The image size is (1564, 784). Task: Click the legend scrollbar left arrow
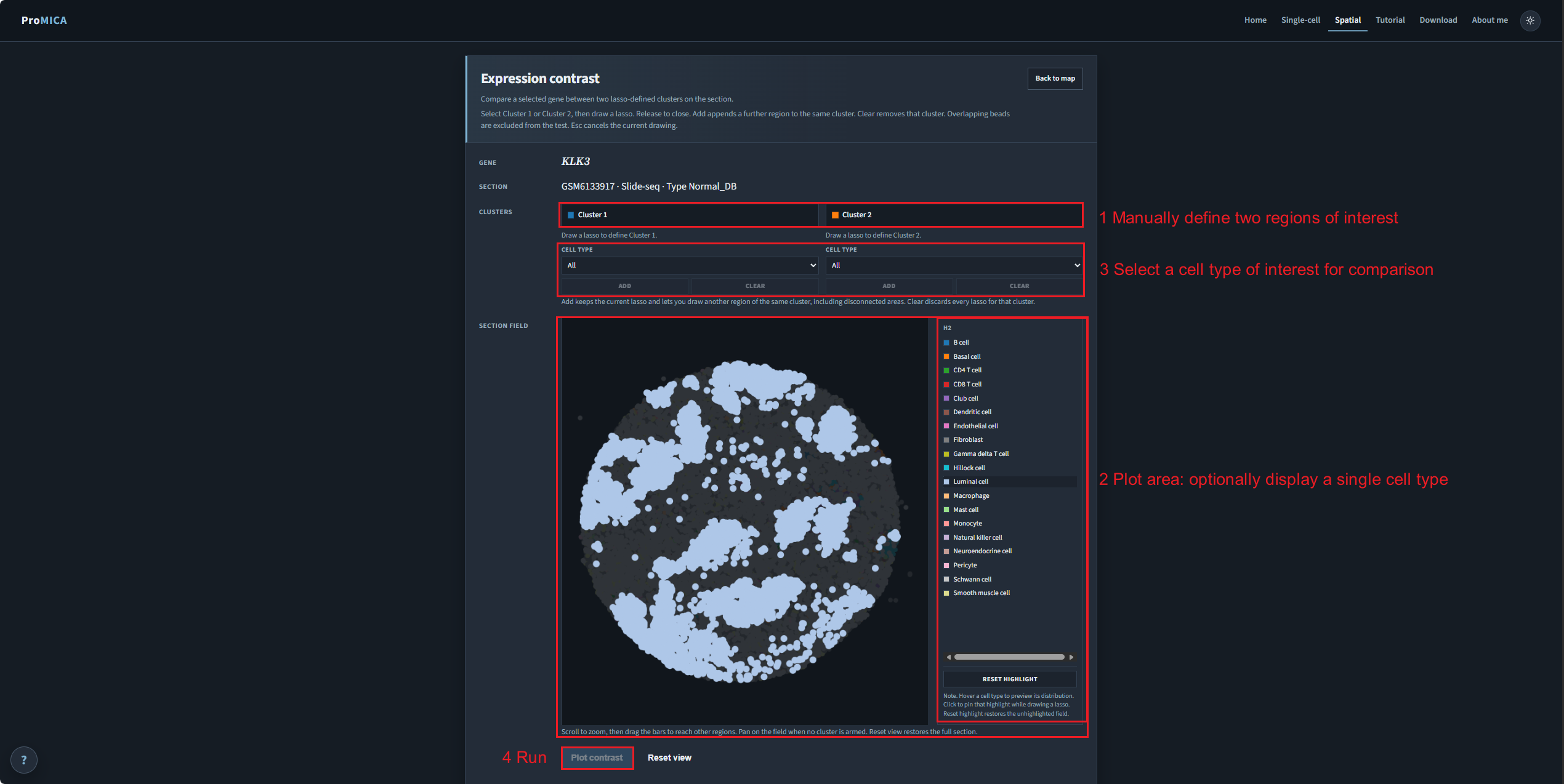point(948,657)
